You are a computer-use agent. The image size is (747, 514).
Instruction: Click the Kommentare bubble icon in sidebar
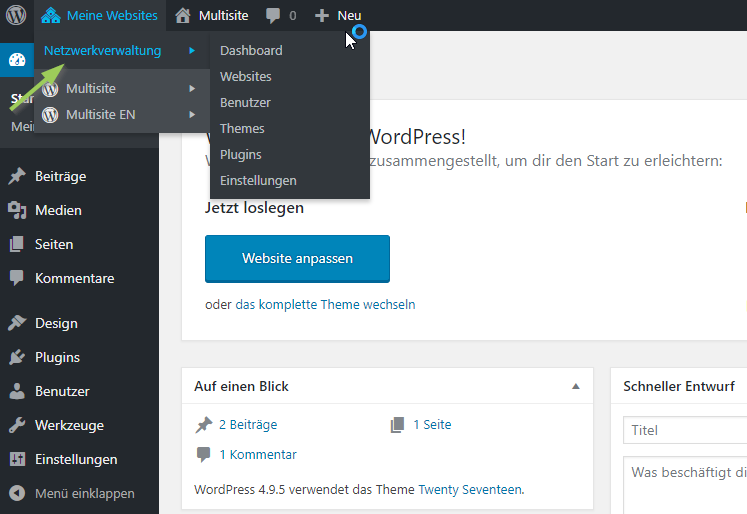tap(17, 278)
